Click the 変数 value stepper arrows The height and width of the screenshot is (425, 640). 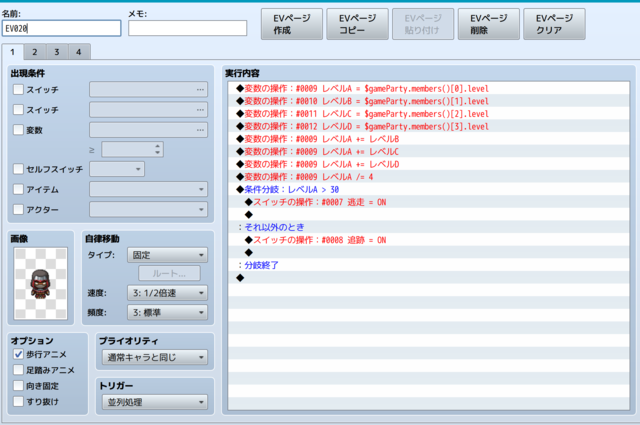pos(158,149)
